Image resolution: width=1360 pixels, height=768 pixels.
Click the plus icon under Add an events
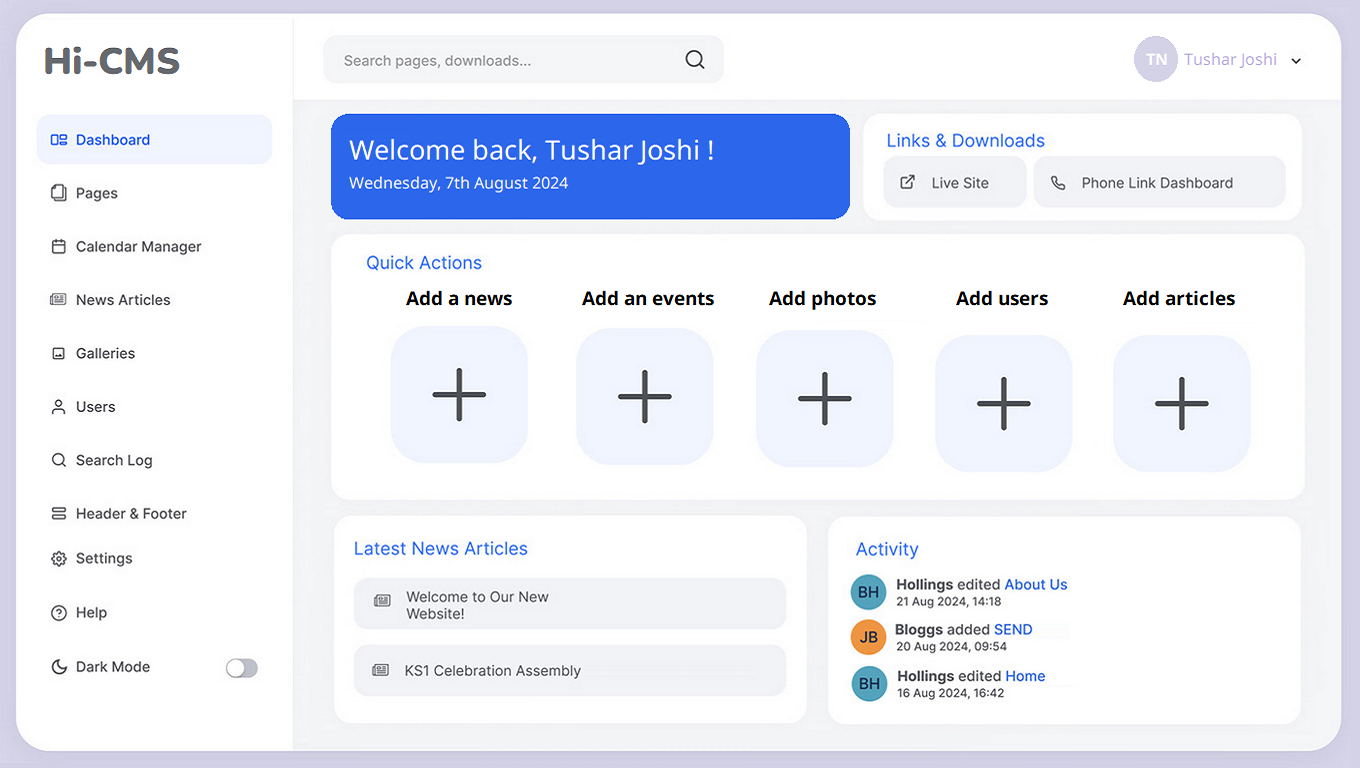[645, 396]
